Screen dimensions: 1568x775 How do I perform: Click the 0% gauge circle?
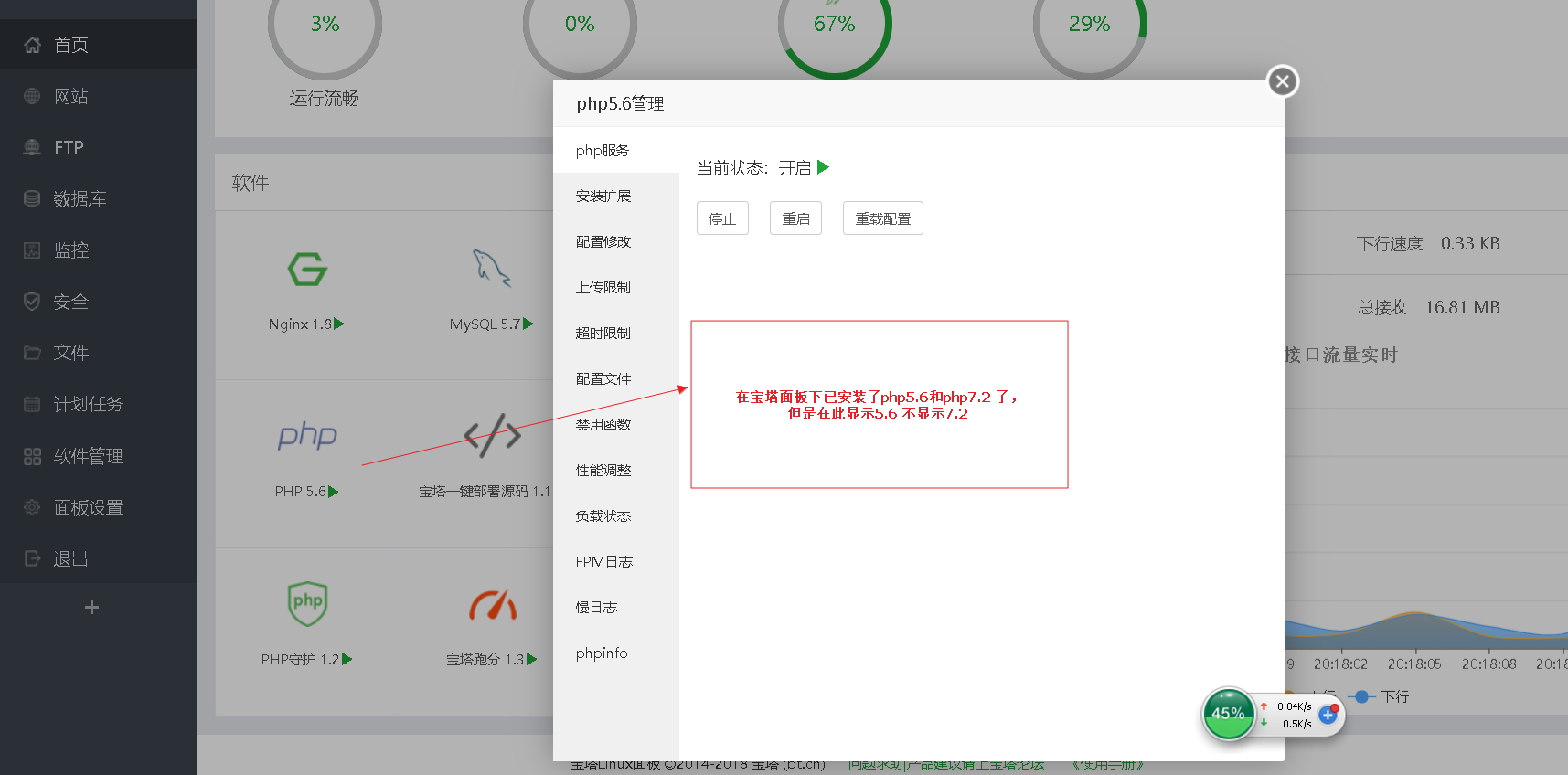tap(580, 25)
